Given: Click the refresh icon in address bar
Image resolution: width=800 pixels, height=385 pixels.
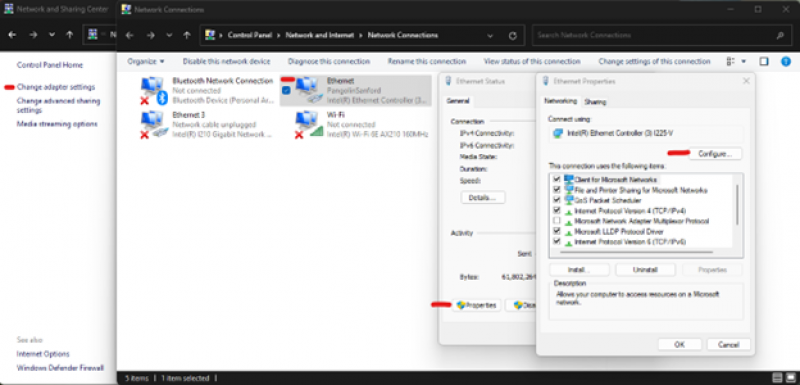Looking at the screenshot, I should 513,36.
